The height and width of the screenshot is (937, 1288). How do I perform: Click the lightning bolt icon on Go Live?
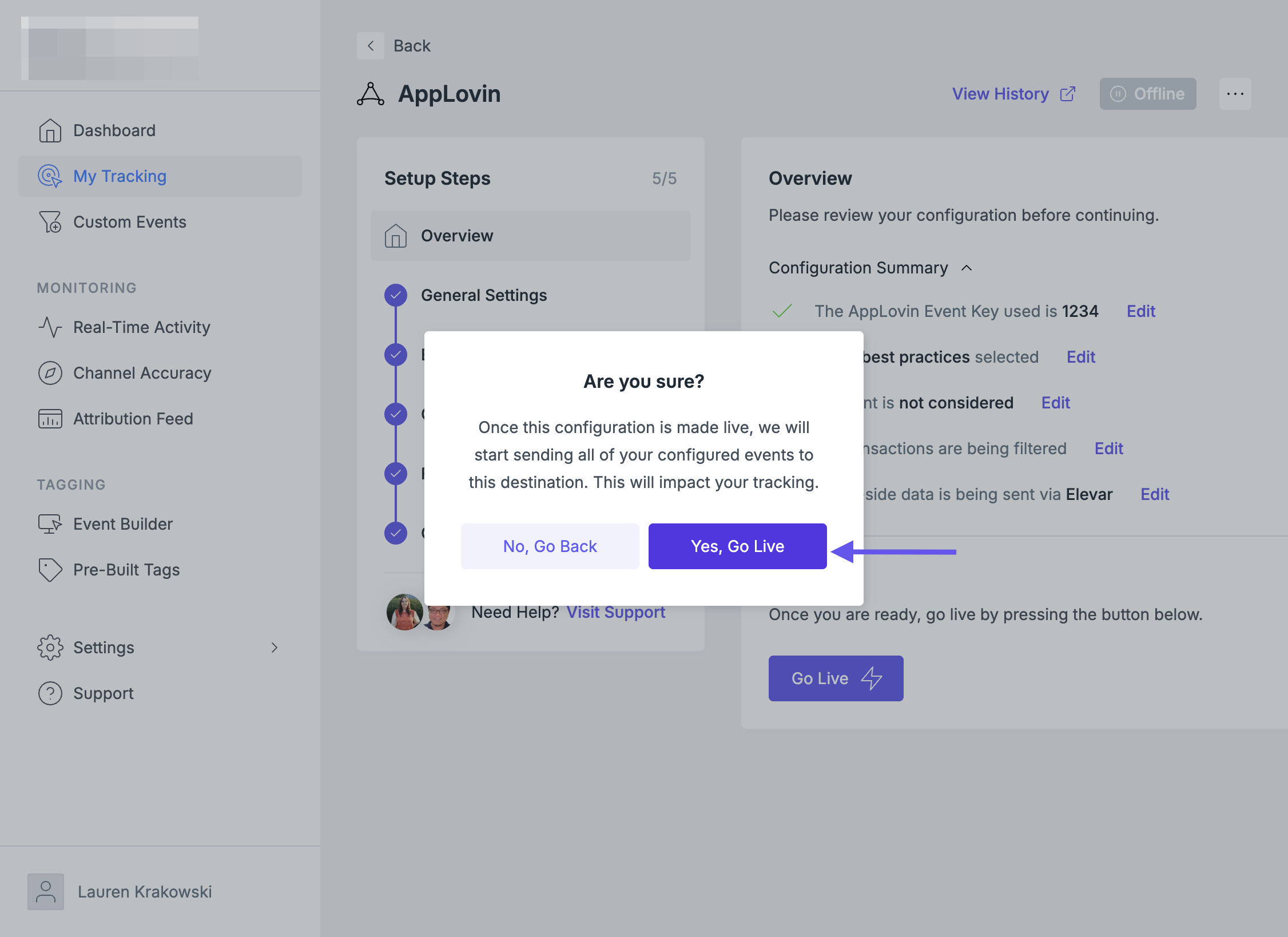pyautogui.click(x=872, y=678)
